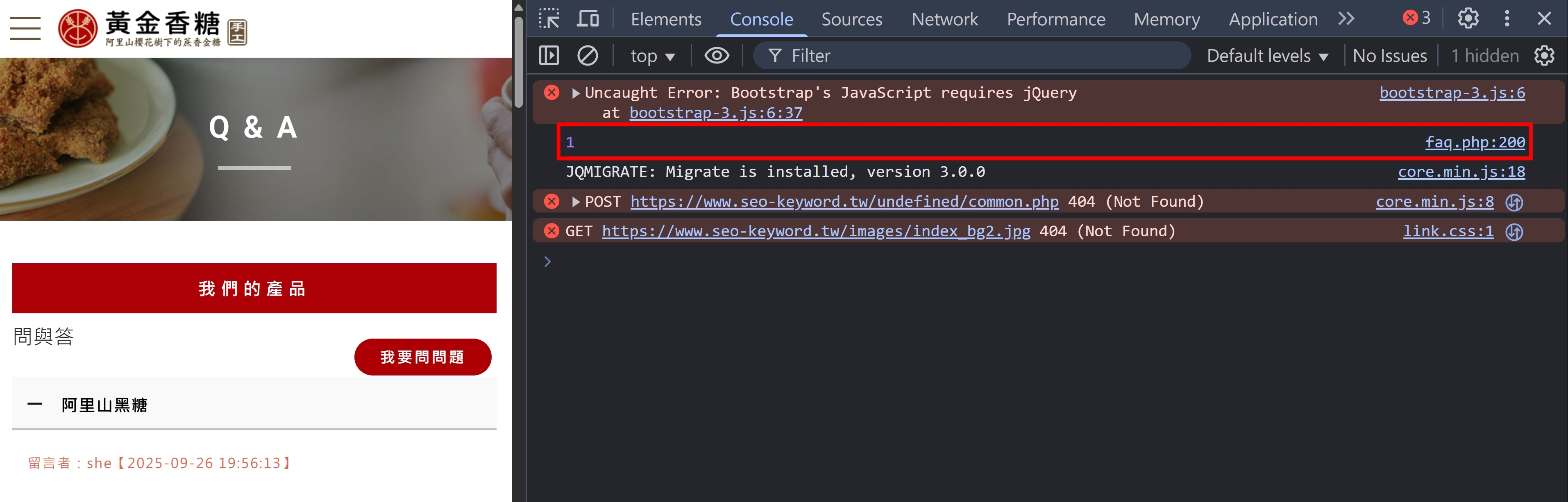
Task: Open DevTools settings gear
Action: coord(1468,18)
